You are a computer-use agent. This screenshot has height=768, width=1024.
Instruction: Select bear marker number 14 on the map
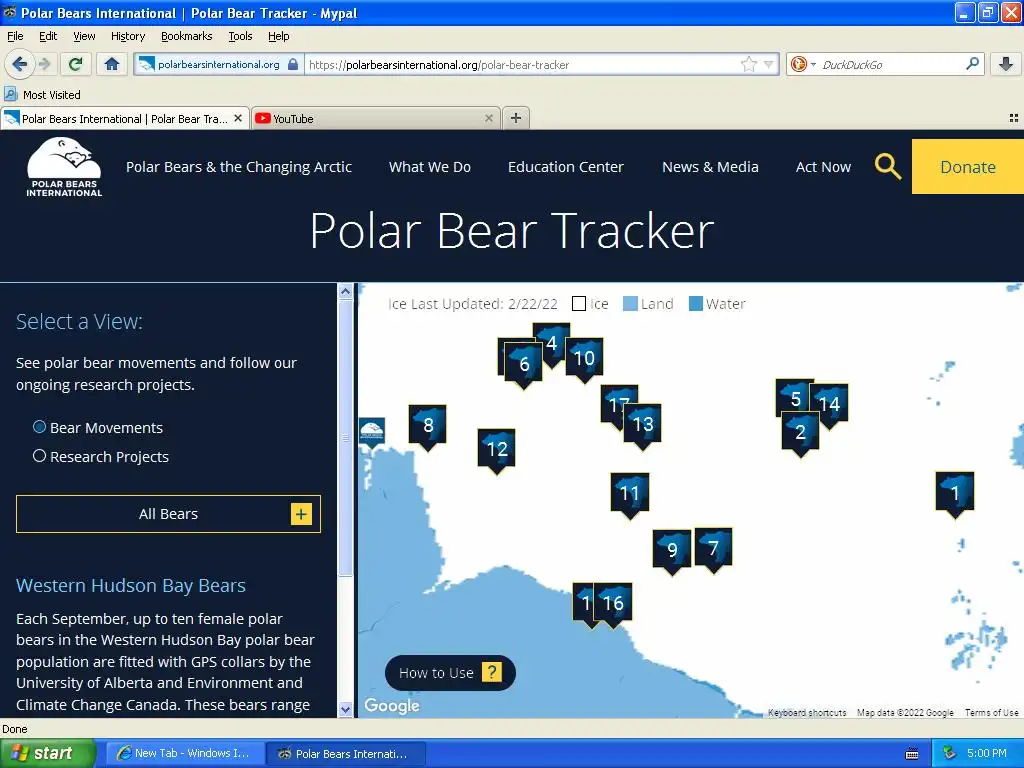click(829, 405)
